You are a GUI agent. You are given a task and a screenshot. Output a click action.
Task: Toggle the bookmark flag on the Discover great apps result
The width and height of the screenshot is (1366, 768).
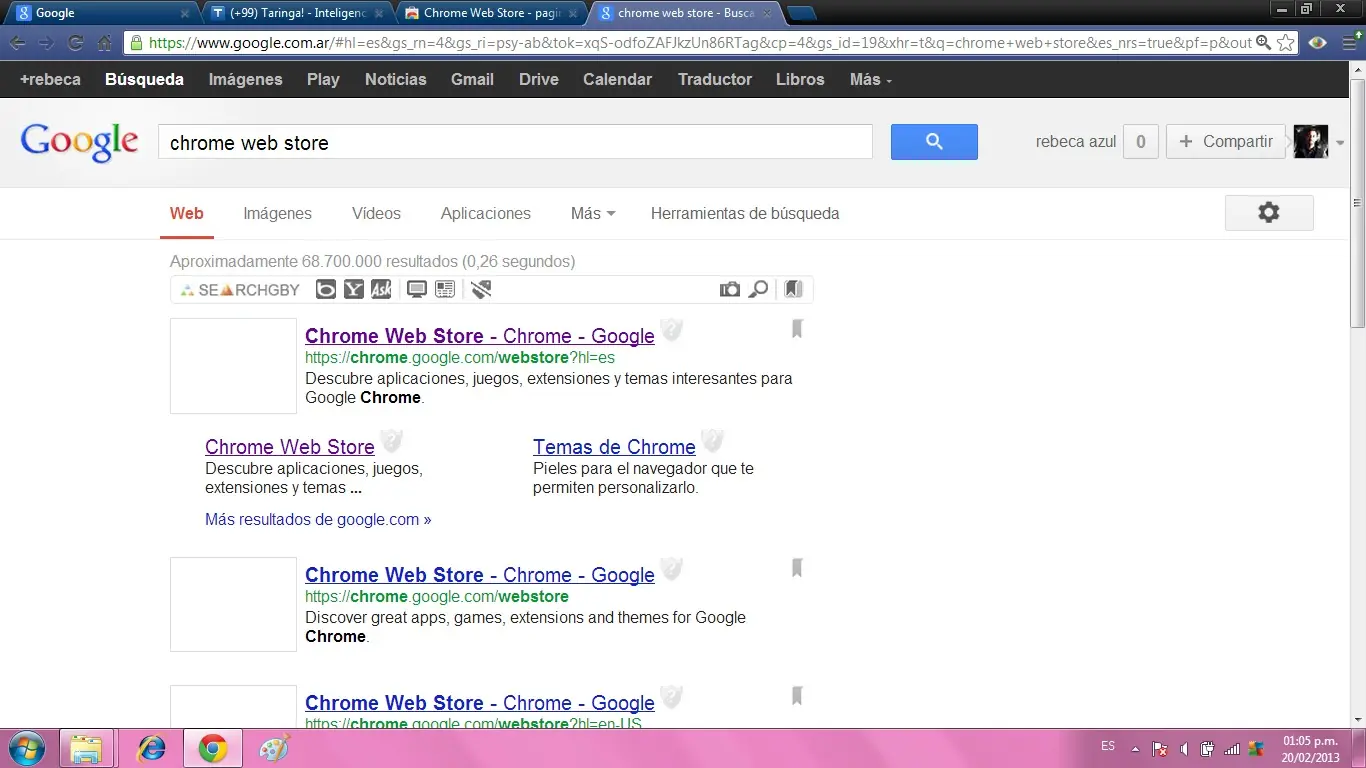[x=797, y=568]
